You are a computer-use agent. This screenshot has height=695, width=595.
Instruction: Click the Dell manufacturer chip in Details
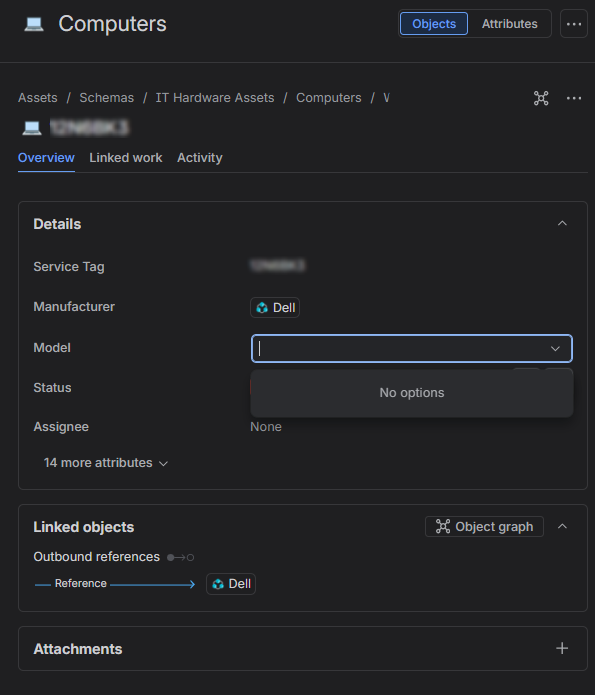(275, 308)
